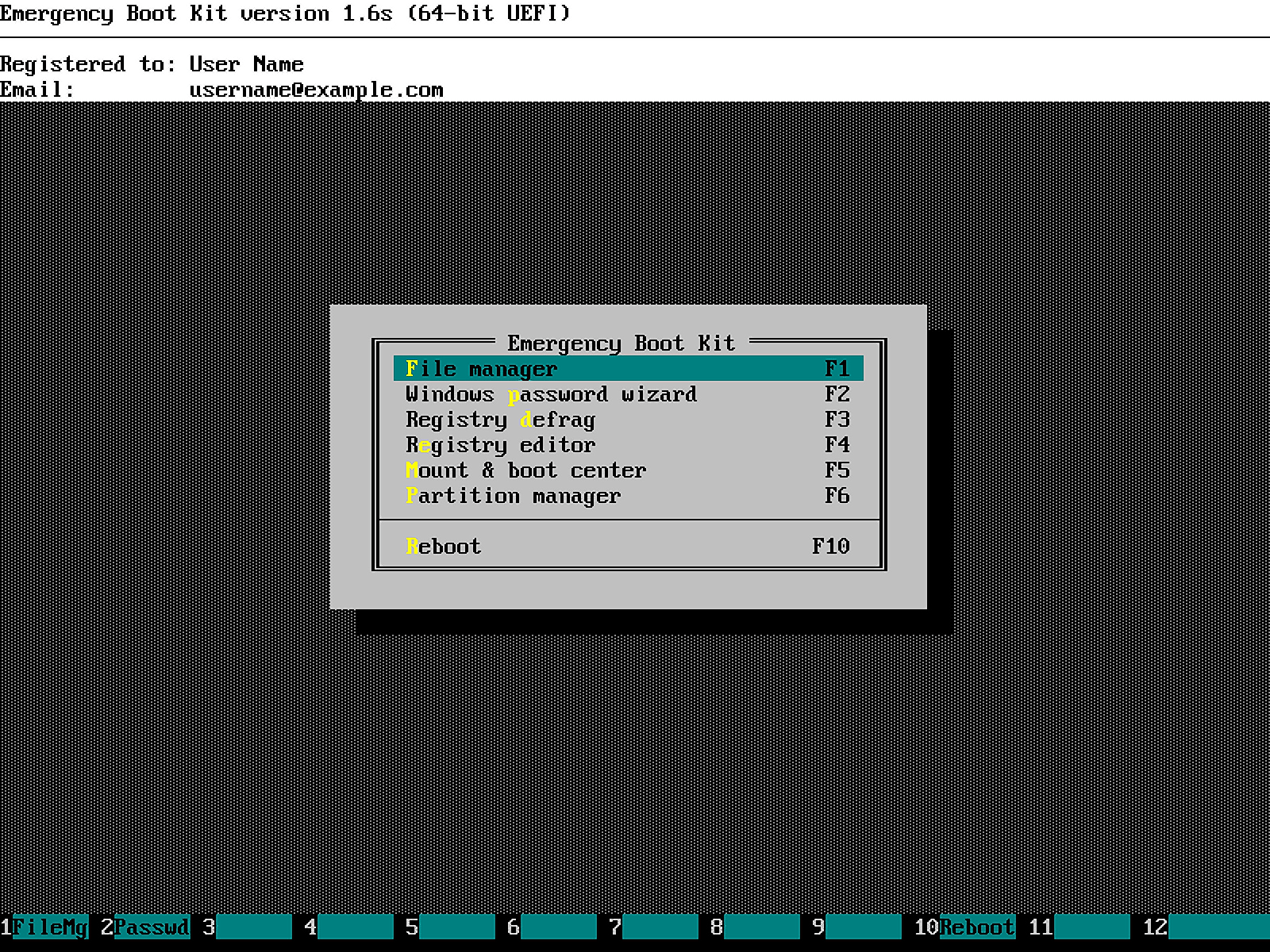
Task: Click the 'Registered to: User Name' line
Action: (152, 64)
